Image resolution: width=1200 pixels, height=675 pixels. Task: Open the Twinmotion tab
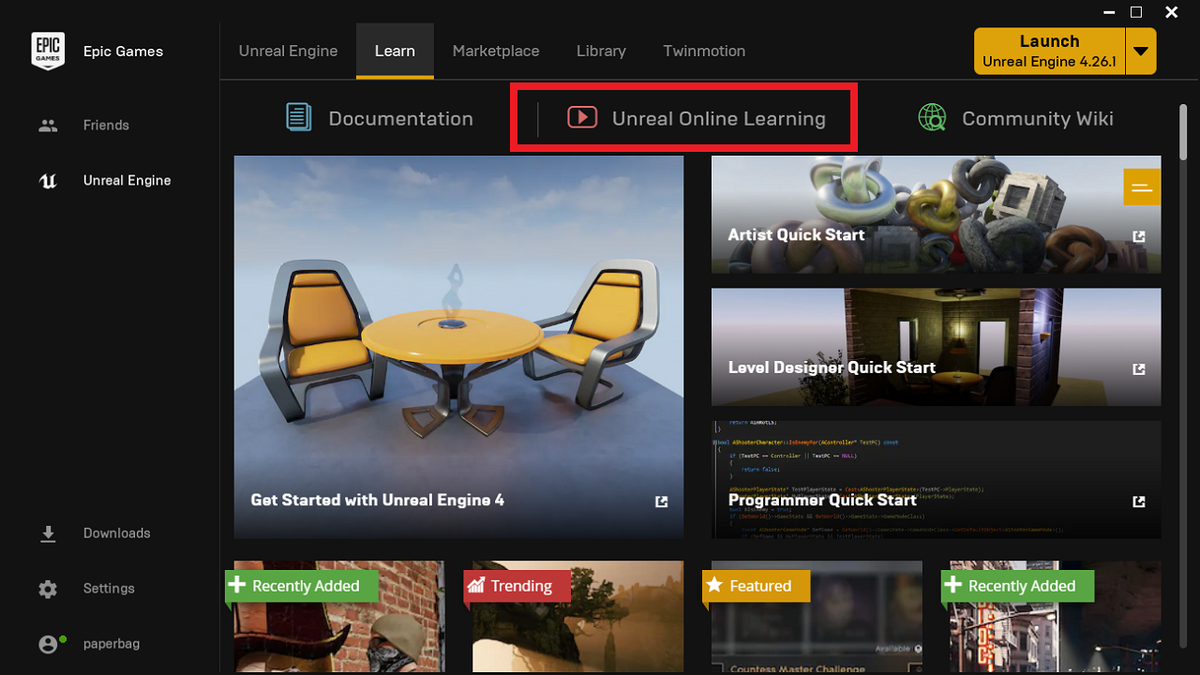pyautogui.click(x=704, y=51)
